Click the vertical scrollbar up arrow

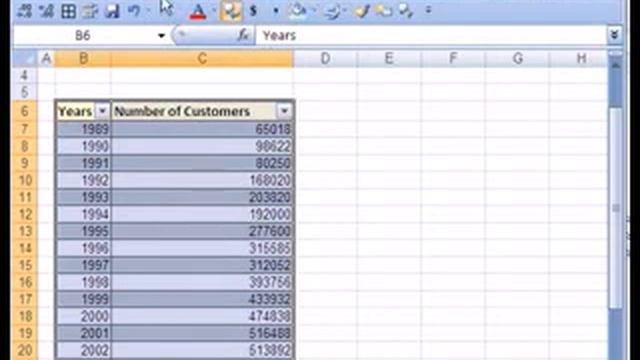(x=616, y=64)
